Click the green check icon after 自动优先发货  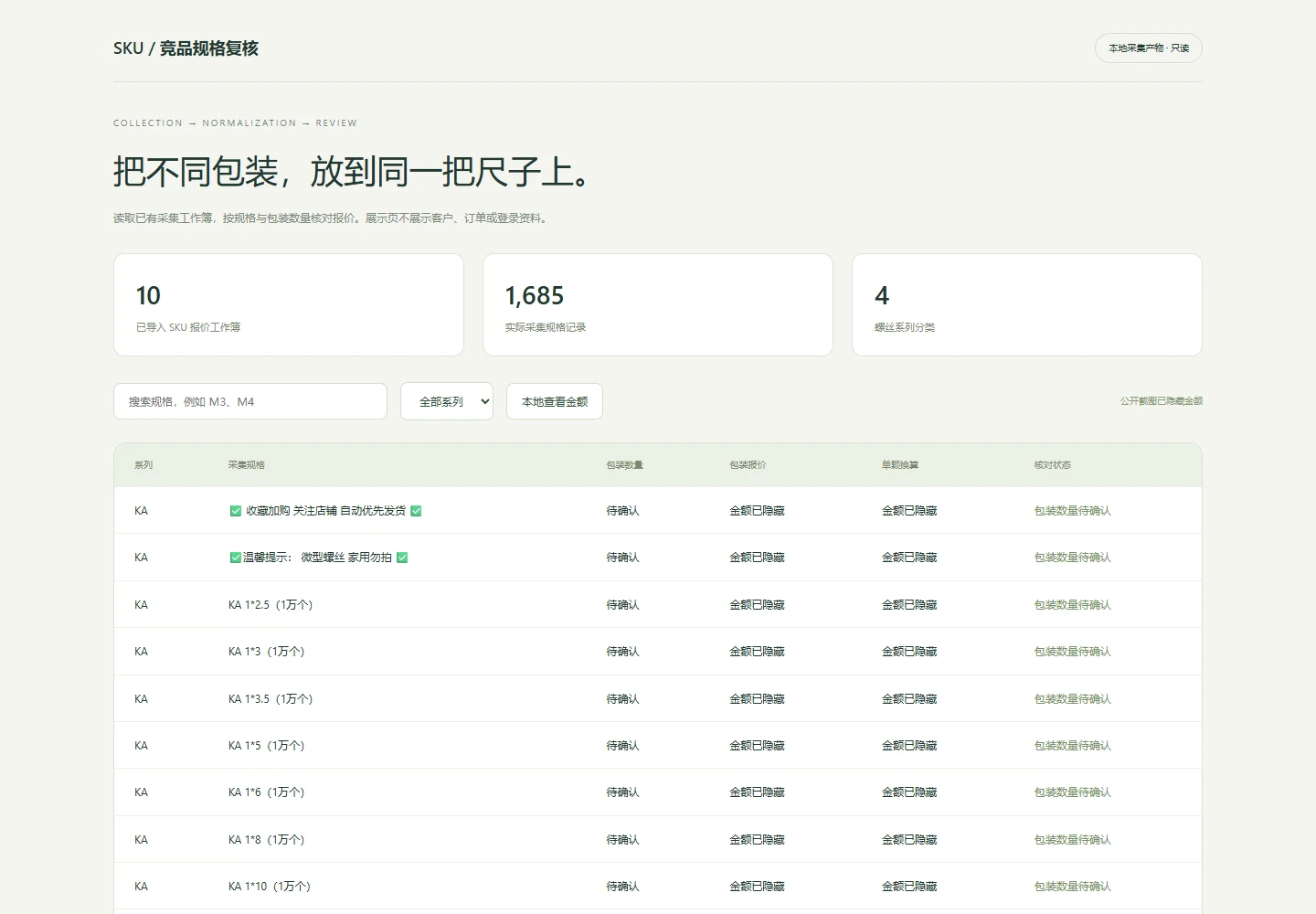(x=416, y=511)
